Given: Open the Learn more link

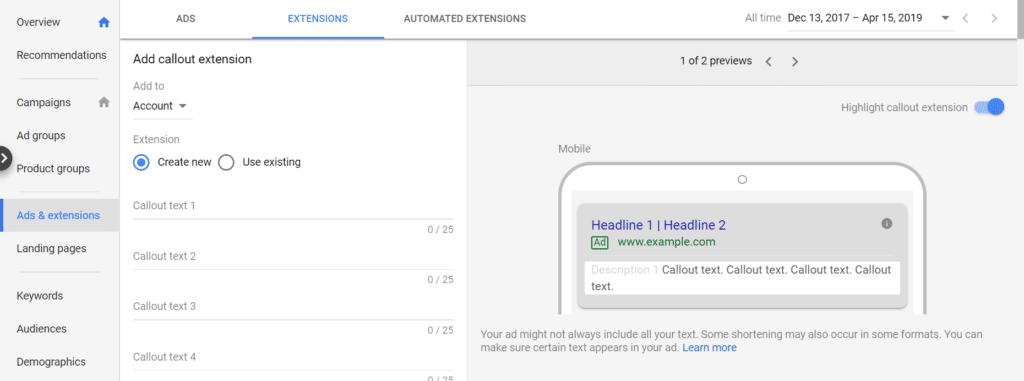Looking at the screenshot, I should (x=709, y=348).
